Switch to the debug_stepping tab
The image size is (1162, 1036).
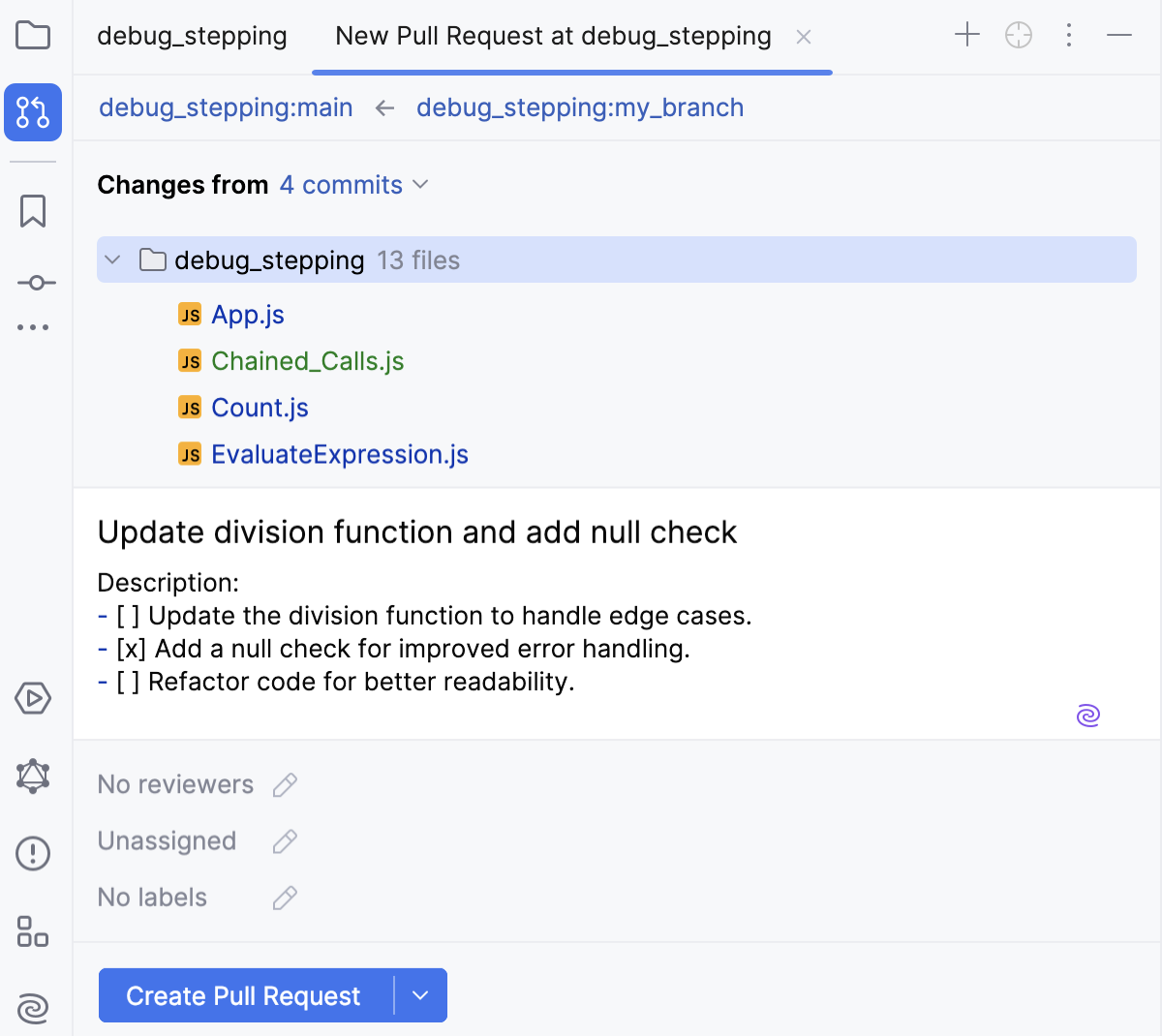click(x=191, y=36)
